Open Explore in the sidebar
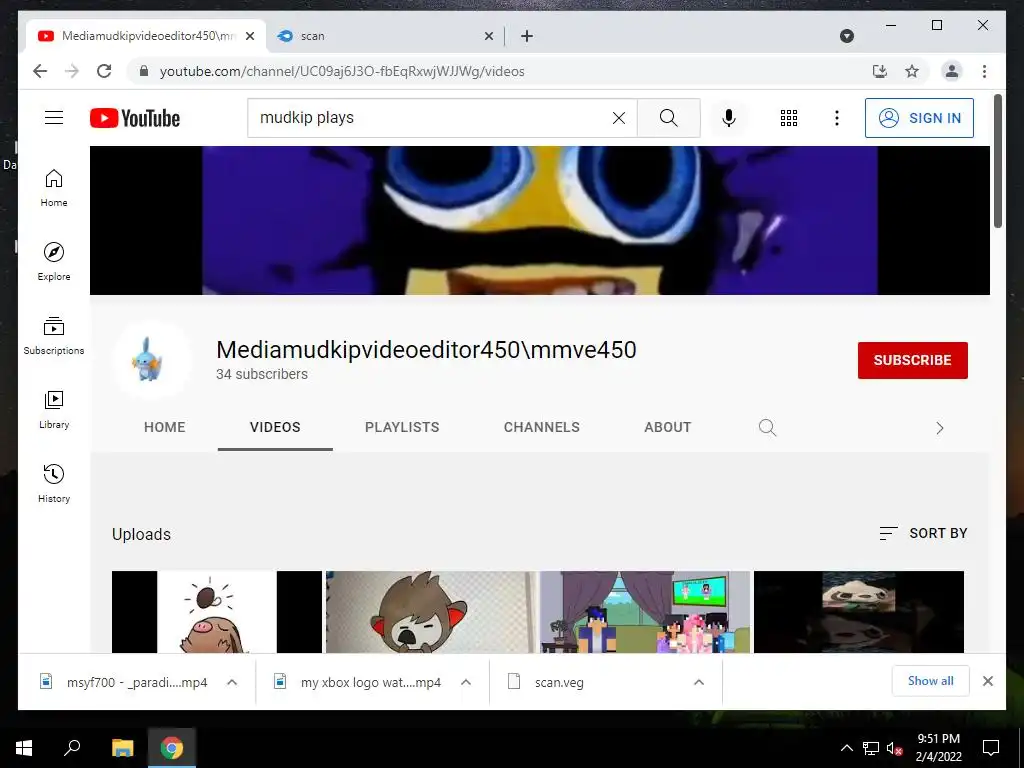Viewport: 1024px width, 768px height. tap(54, 262)
